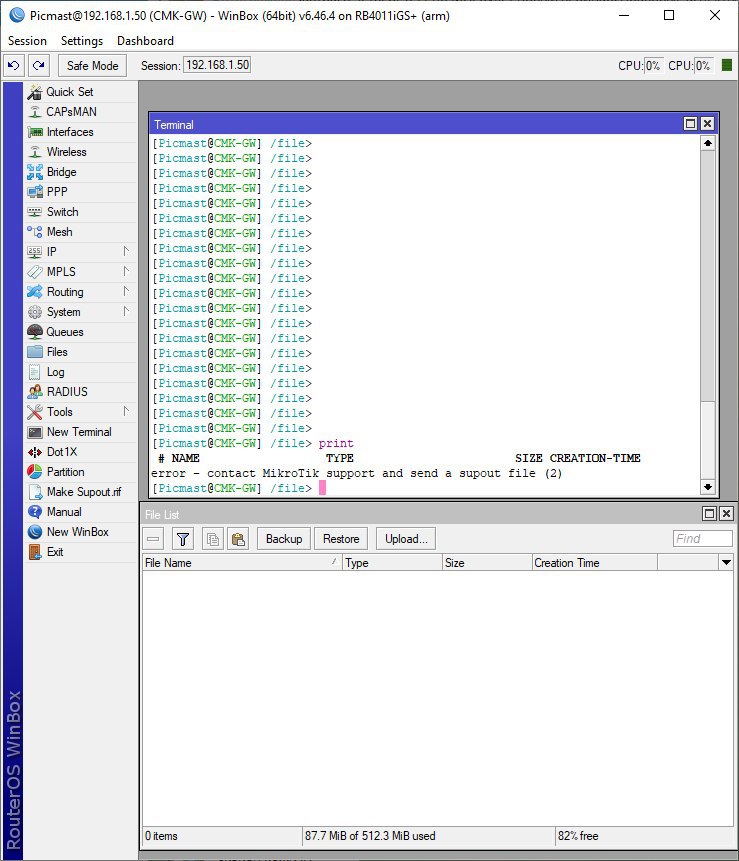Screen dimensions: 739x861
Task: Open the RADIUS sidebar icon
Action: [x=35, y=392]
